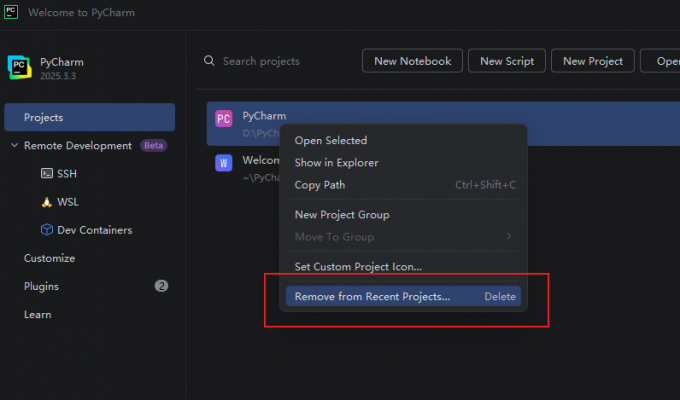Click the PyCharm icon in title bar
The image size is (680, 400).
[11, 12]
